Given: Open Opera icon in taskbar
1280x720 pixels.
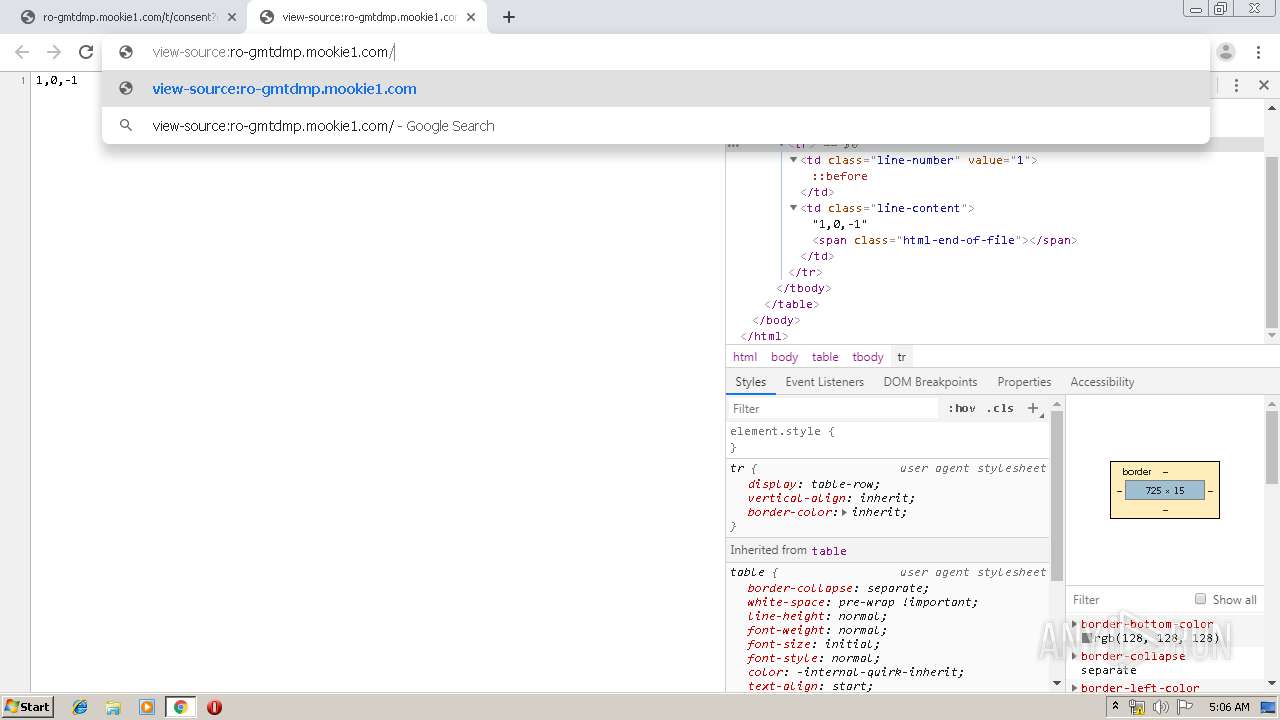Looking at the screenshot, I should pyautogui.click(x=214, y=707).
